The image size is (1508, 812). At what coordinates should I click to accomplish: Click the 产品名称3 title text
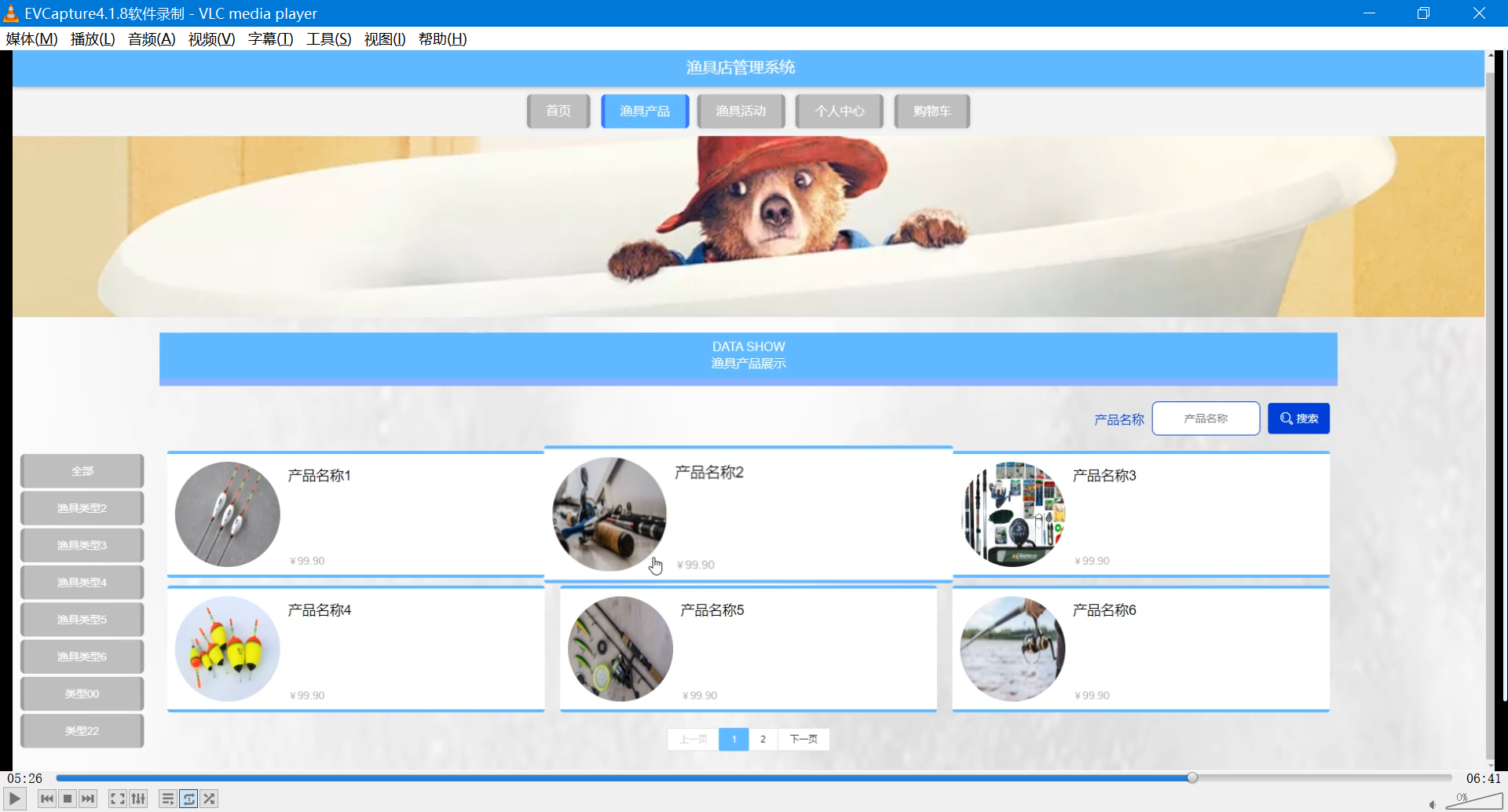(x=1104, y=476)
